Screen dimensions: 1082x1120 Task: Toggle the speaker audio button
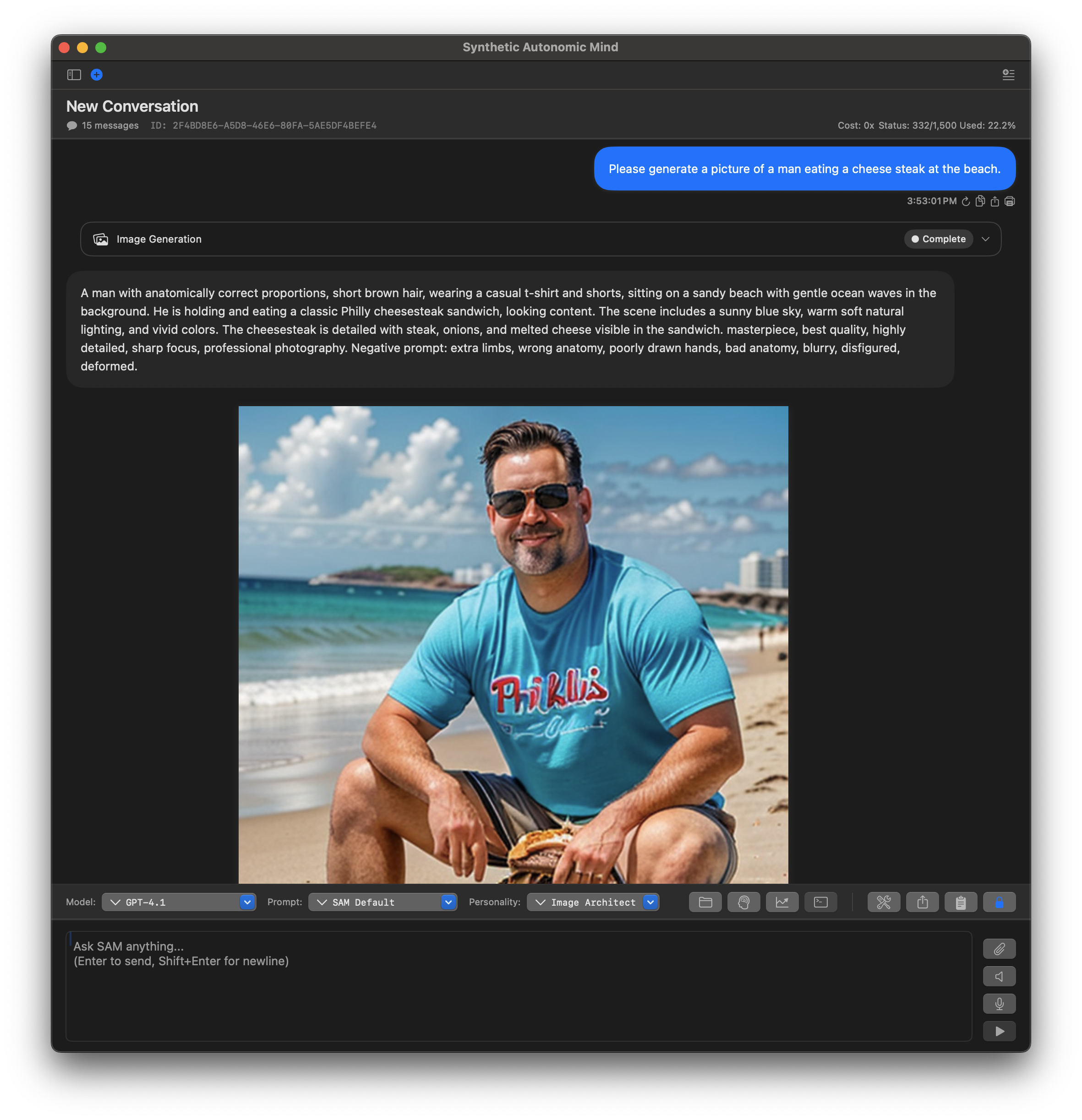999,977
